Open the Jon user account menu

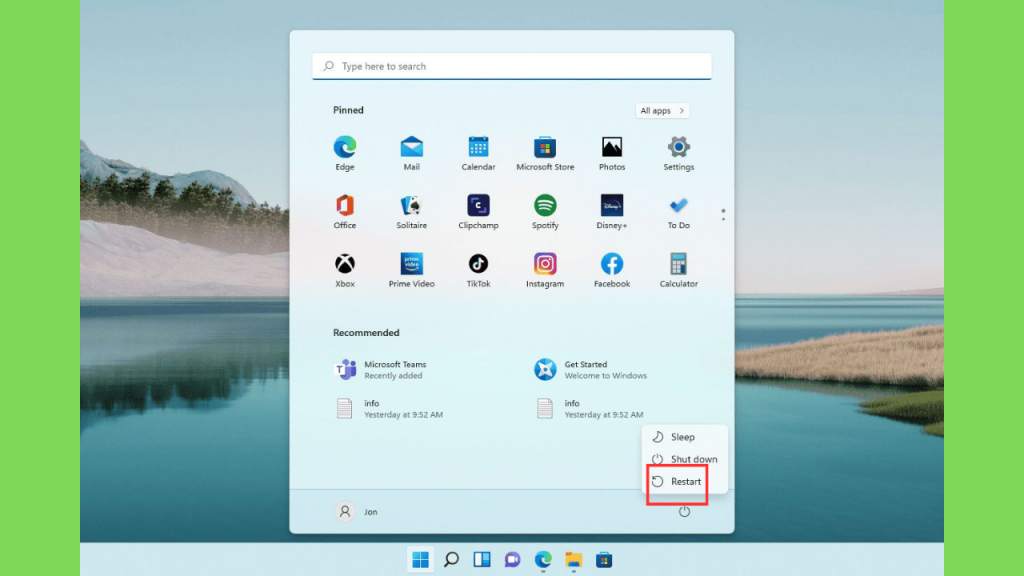click(x=357, y=511)
